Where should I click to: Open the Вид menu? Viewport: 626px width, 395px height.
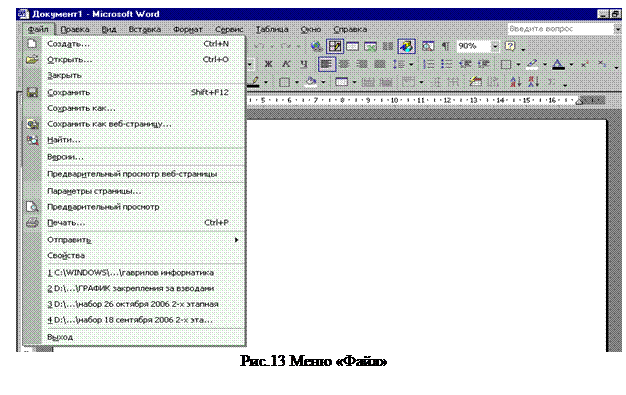pyautogui.click(x=109, y=29)
